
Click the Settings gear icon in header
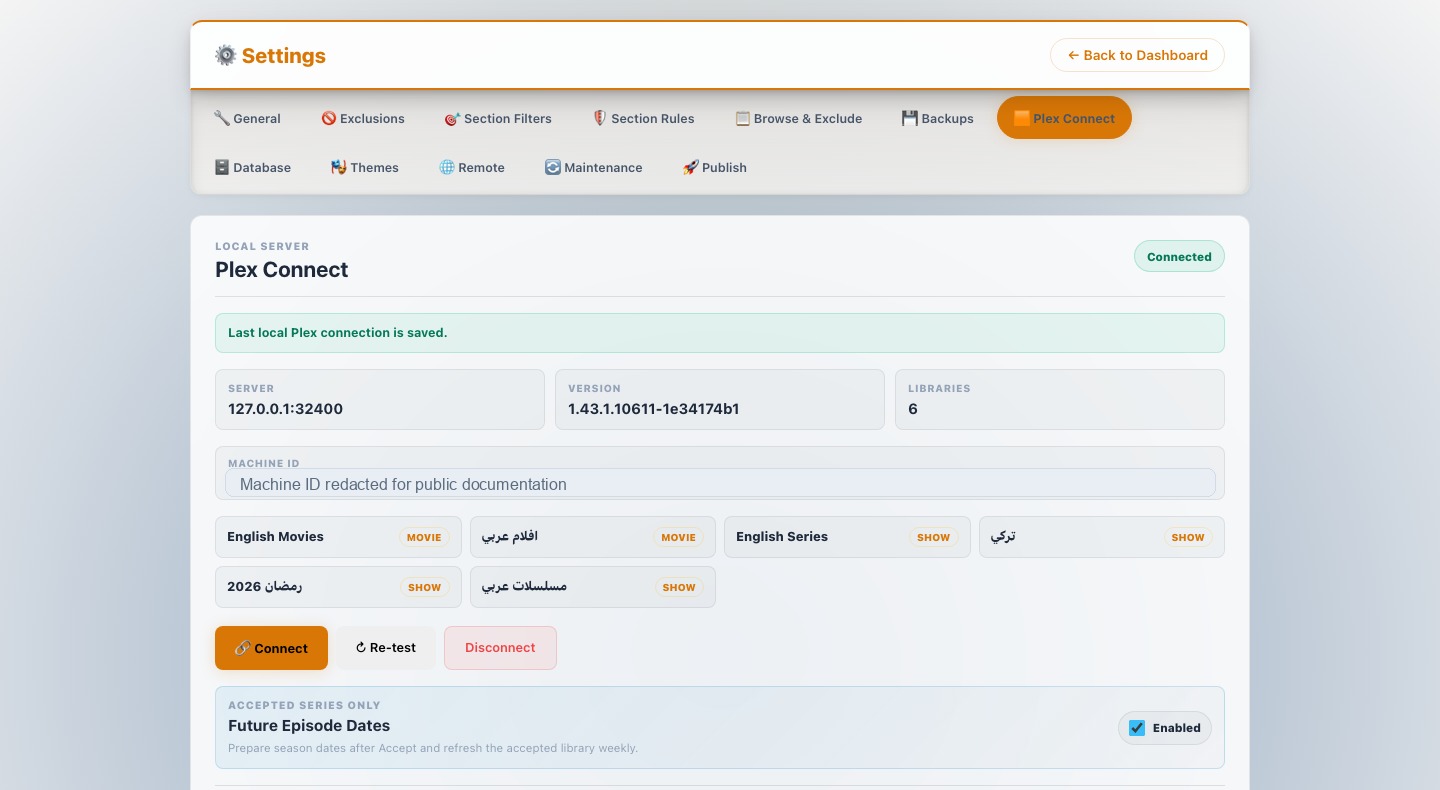[226, 55]
